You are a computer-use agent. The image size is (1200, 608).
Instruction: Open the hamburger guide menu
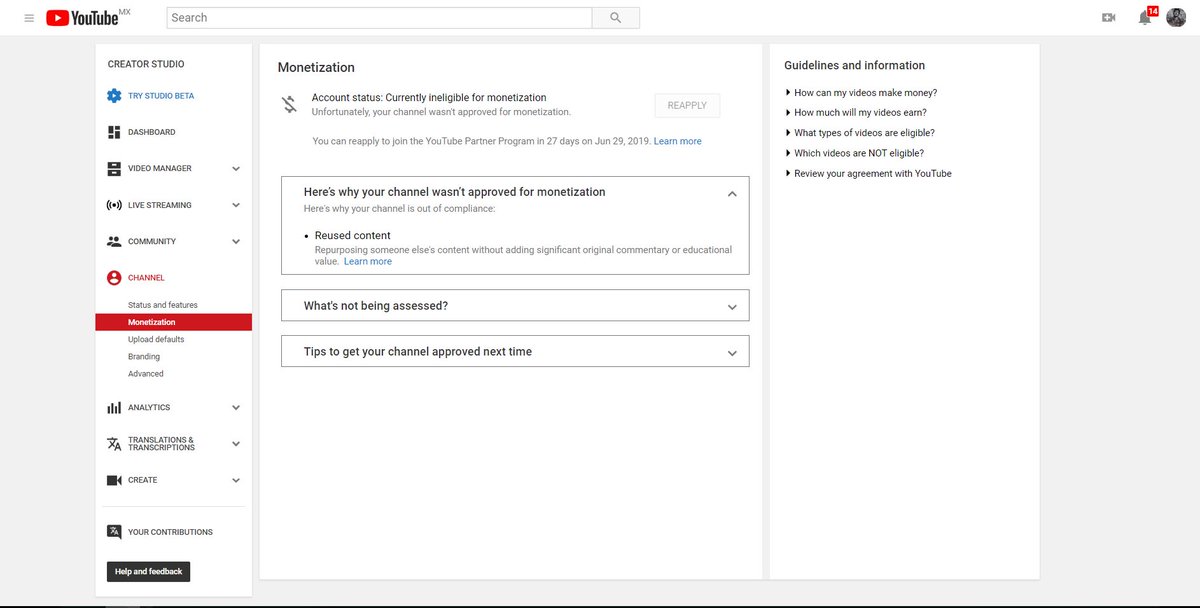[x=28, y=18]
